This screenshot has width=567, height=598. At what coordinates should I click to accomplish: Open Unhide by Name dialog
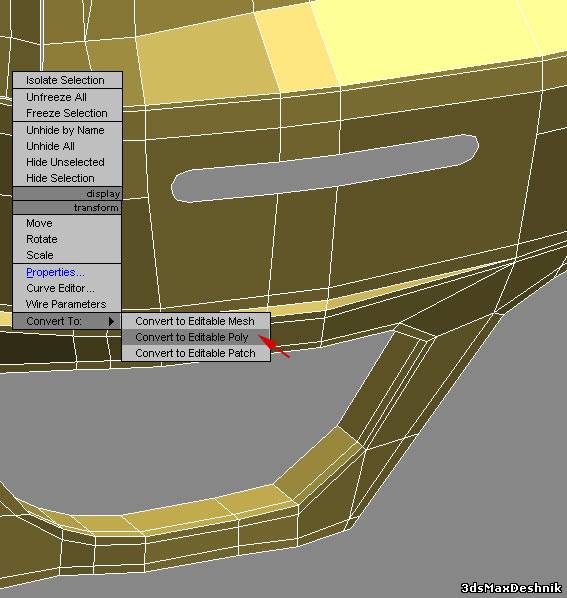pyautogui.click(x=67, y=130)
